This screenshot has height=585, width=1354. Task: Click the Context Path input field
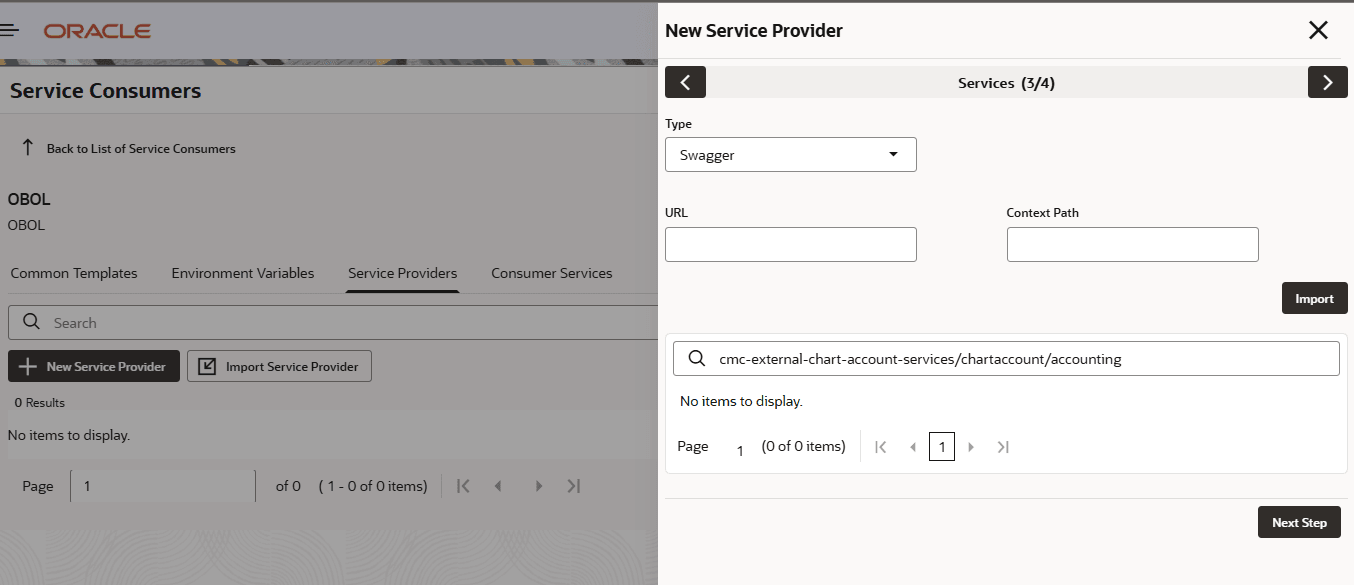(1132, 244)
